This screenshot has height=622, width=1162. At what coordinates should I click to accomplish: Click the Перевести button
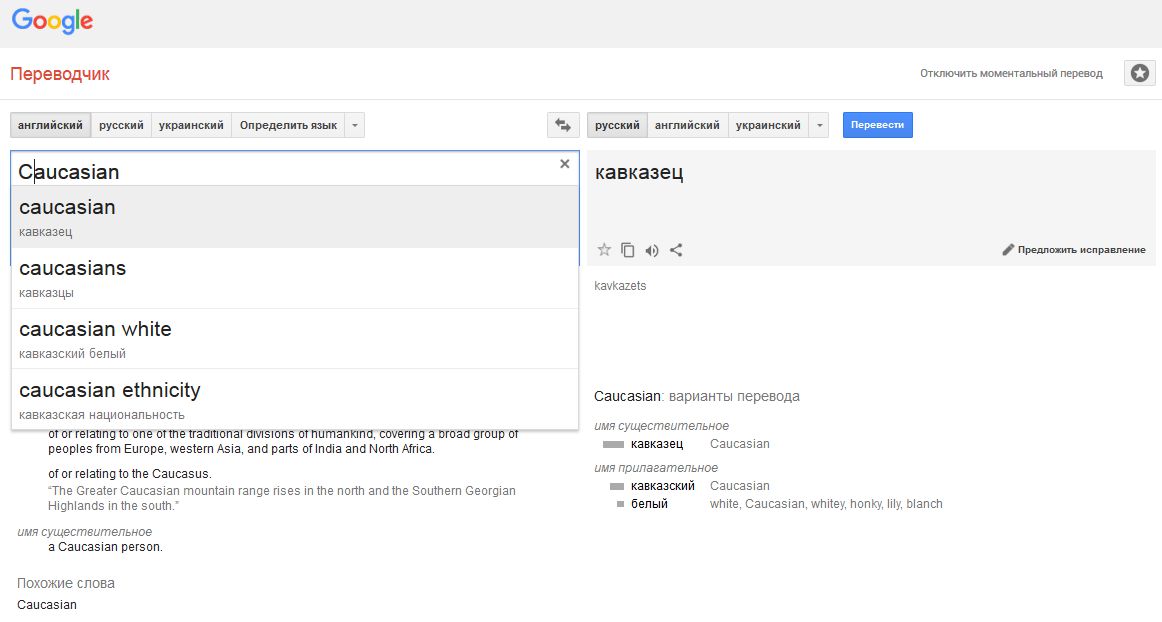point(877,125)
